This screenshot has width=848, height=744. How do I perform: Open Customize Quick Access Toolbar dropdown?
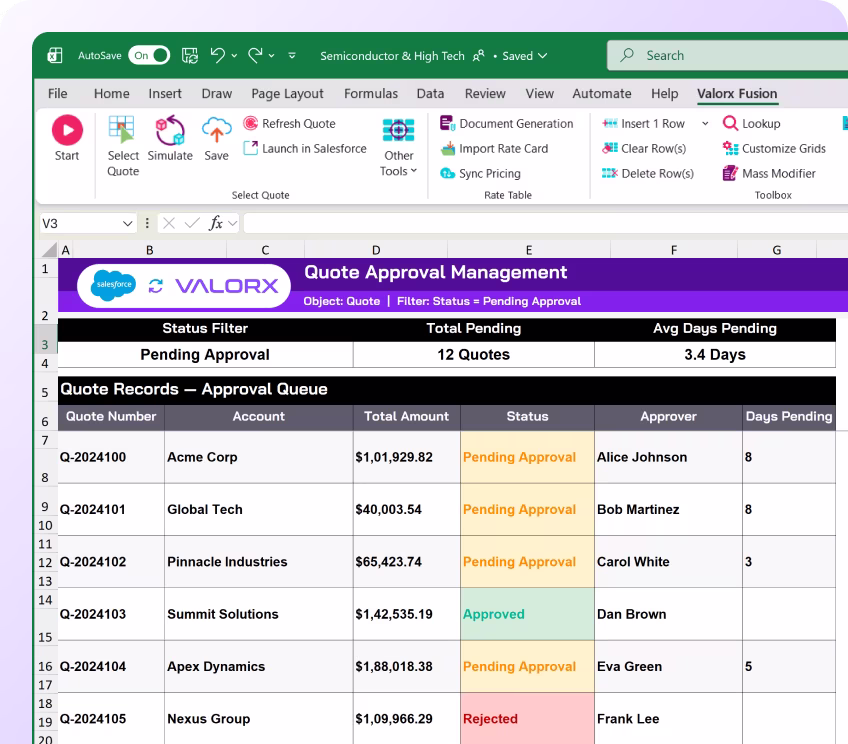tap(292, 56)
